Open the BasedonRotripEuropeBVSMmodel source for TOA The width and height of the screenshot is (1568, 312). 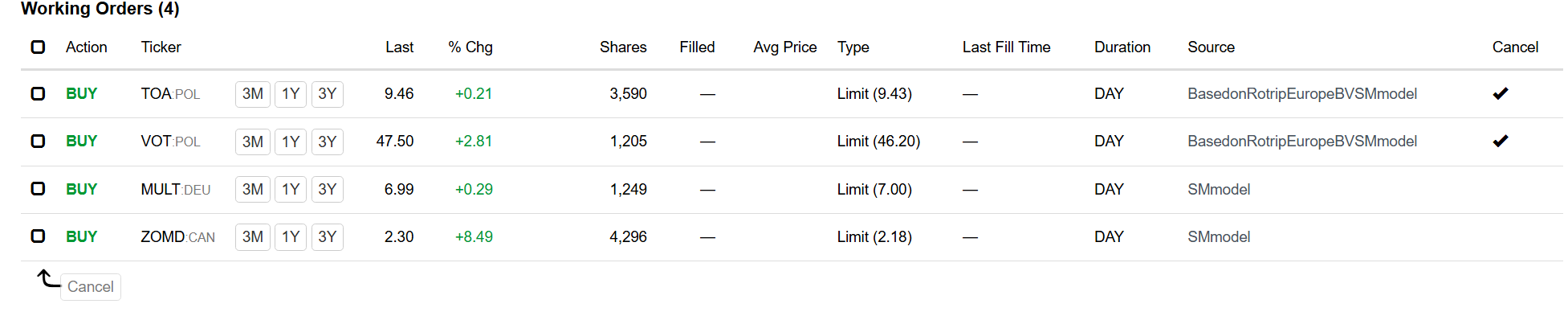1302,93
